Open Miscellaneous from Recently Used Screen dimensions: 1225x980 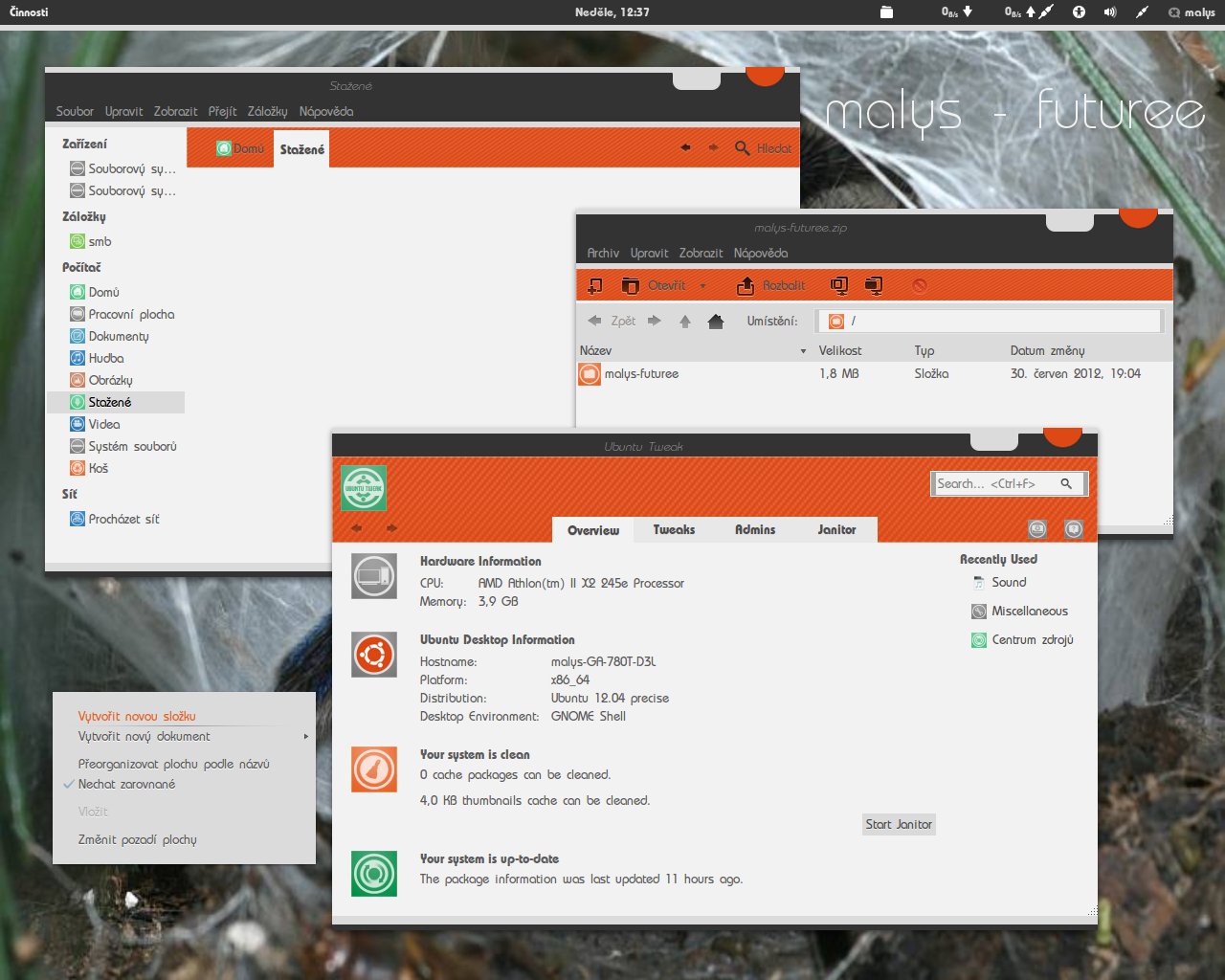(x=1020, y=611)
